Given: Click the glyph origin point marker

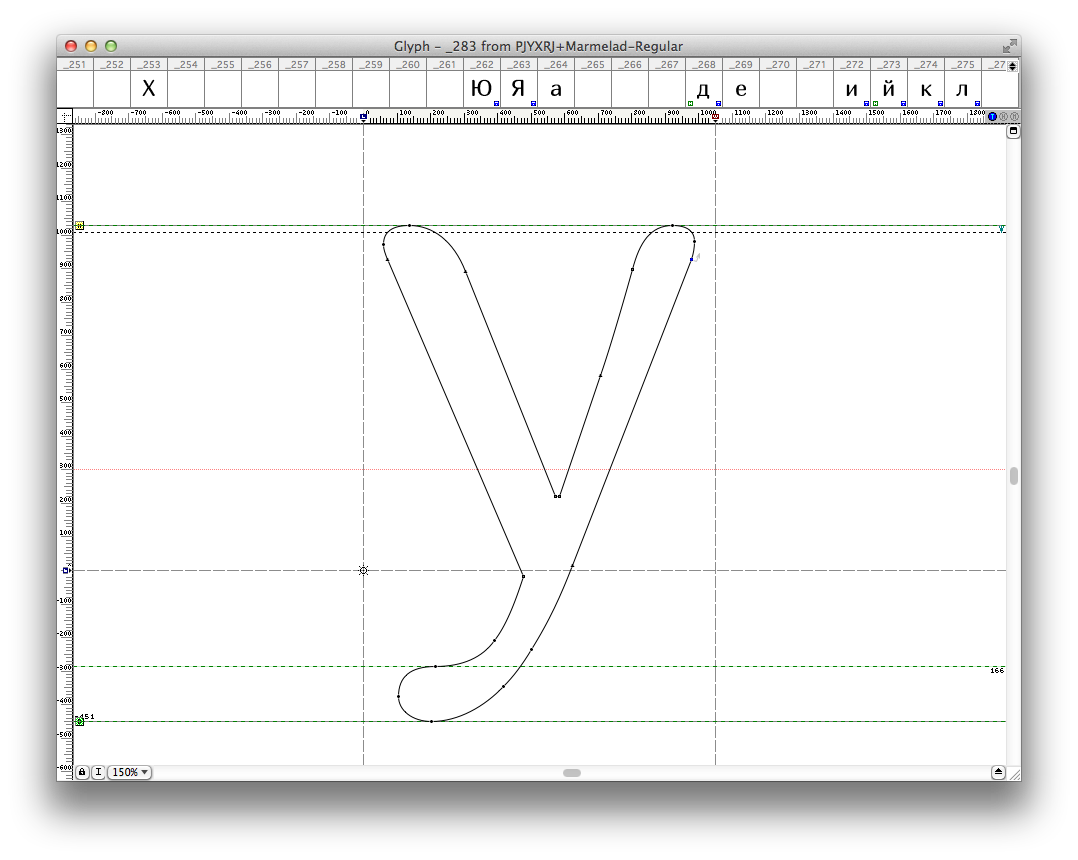Looking at the screenshot, I should tap(364, 571).
